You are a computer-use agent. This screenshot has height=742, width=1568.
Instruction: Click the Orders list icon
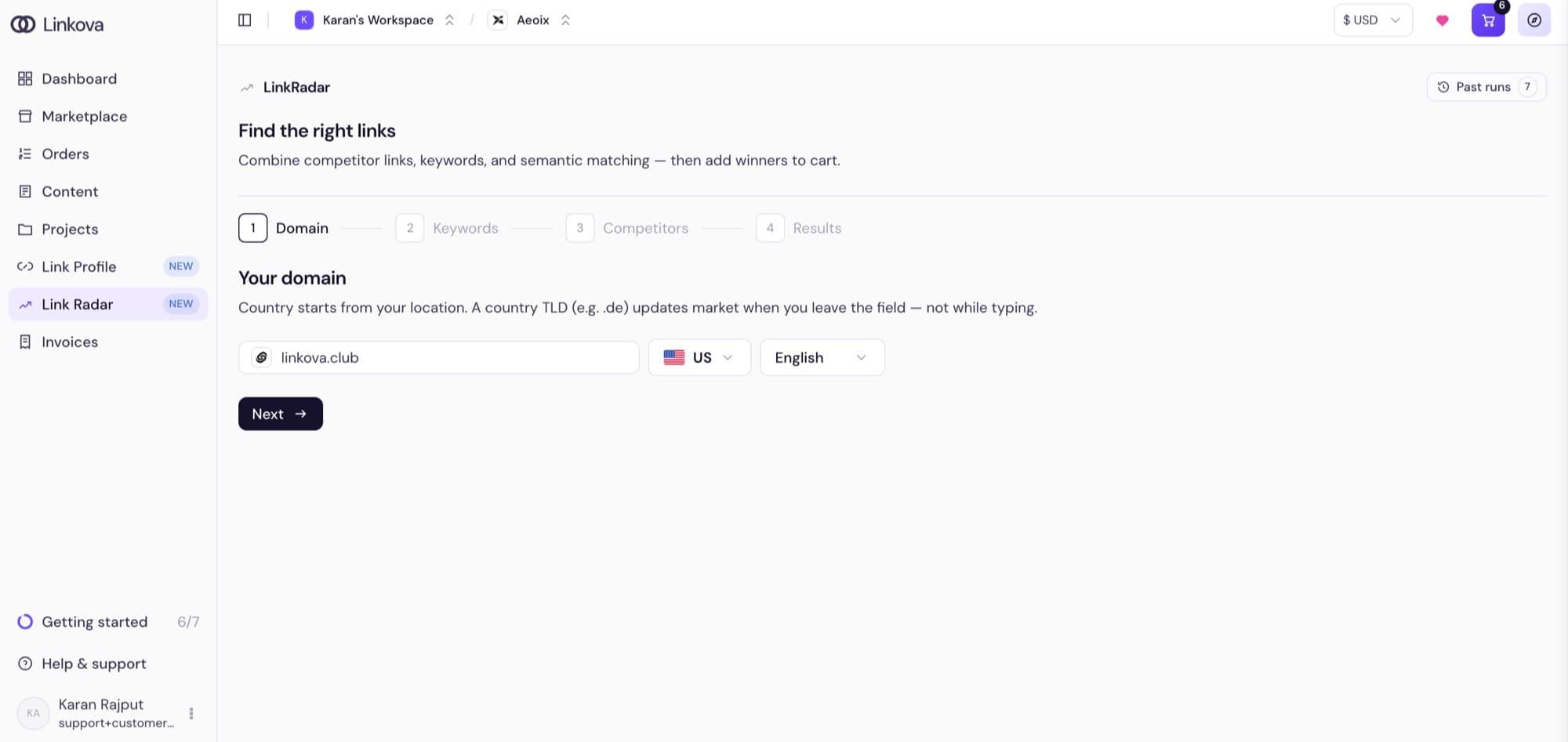click(x=25, y=154)
